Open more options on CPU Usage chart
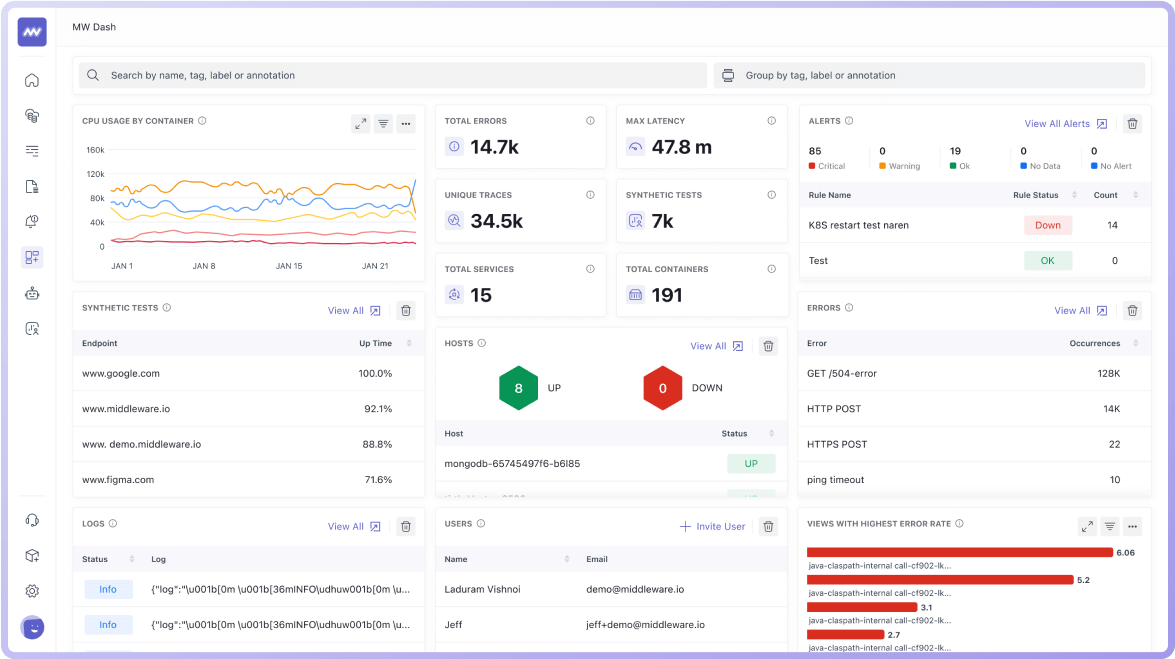 click(x=405, y=124)
